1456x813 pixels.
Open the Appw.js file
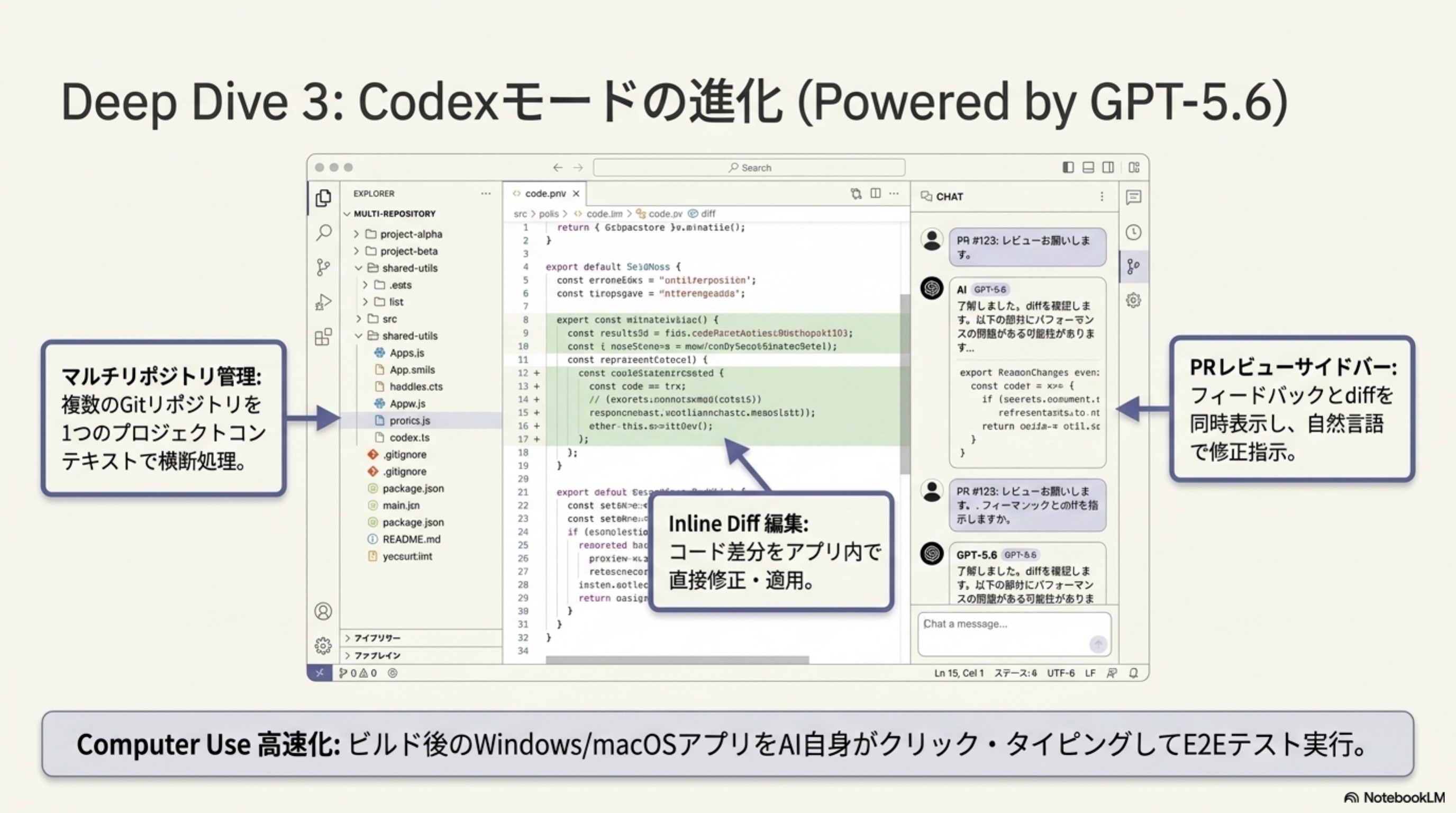pos(399,404)
